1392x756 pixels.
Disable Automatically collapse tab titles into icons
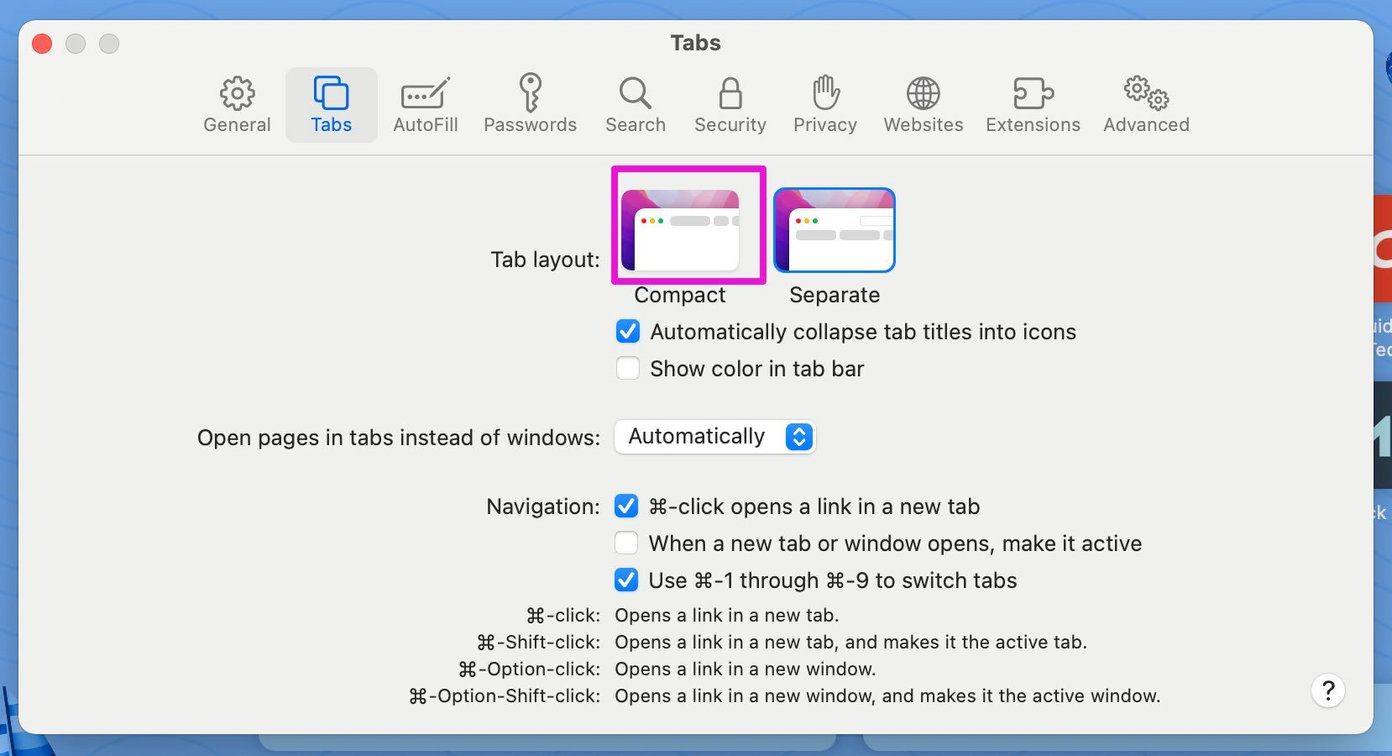(x=628, y=331)
